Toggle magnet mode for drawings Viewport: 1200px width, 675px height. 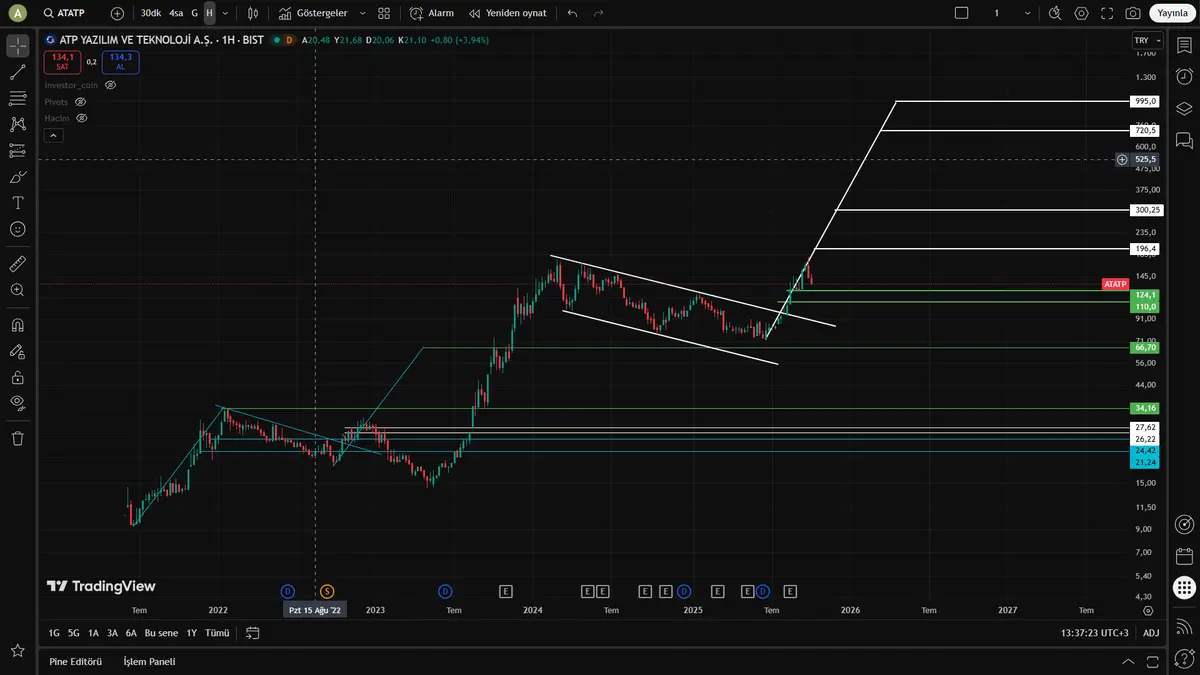[18, 325]
